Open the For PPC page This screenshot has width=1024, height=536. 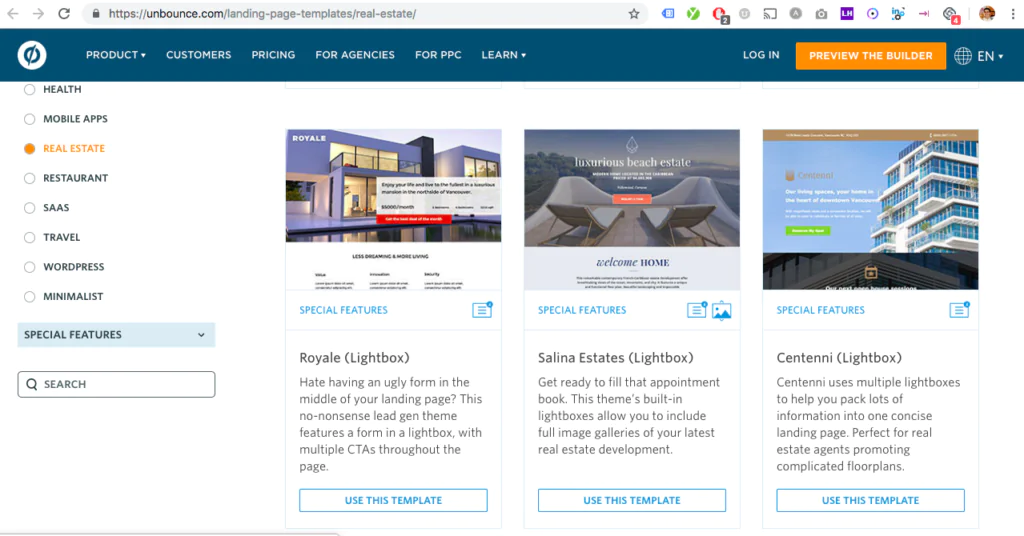(x=438, y=55)
